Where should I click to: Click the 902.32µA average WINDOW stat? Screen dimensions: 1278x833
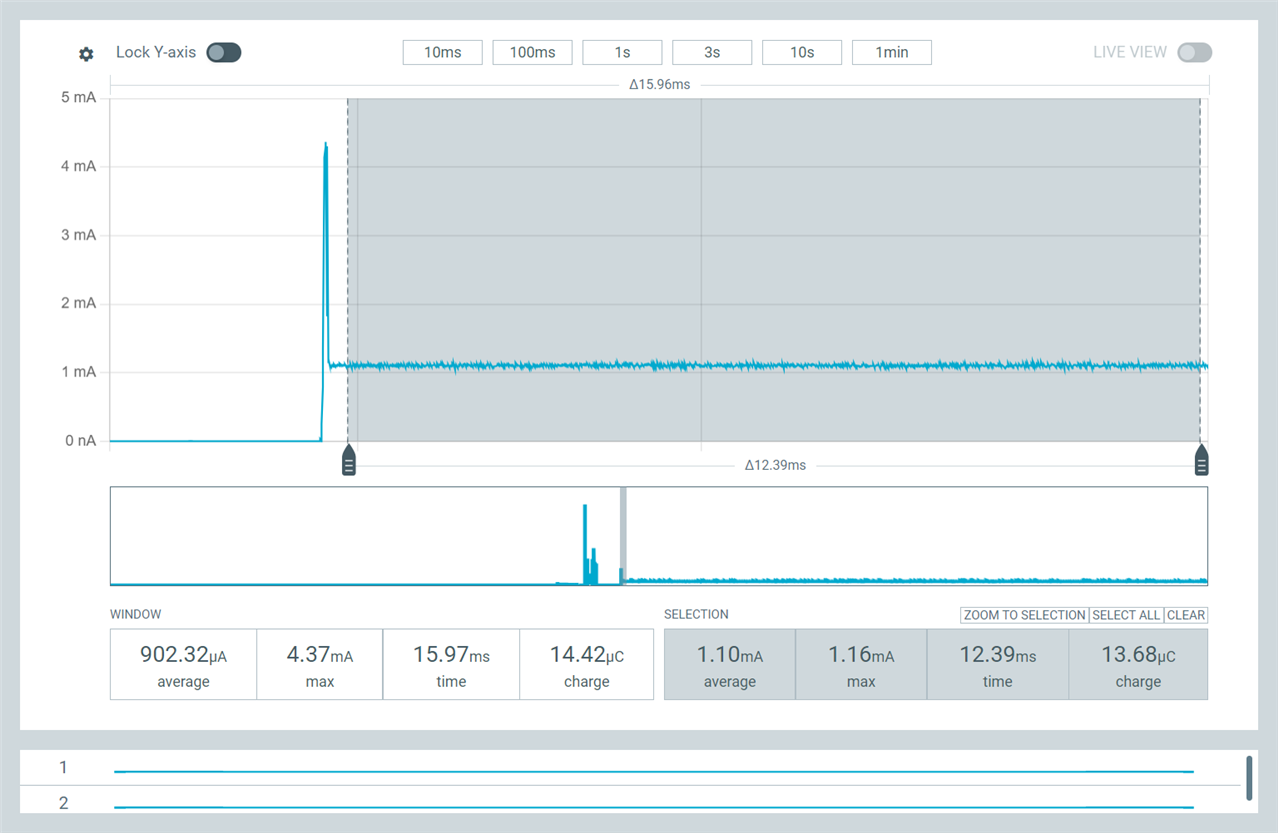point(183,664)
